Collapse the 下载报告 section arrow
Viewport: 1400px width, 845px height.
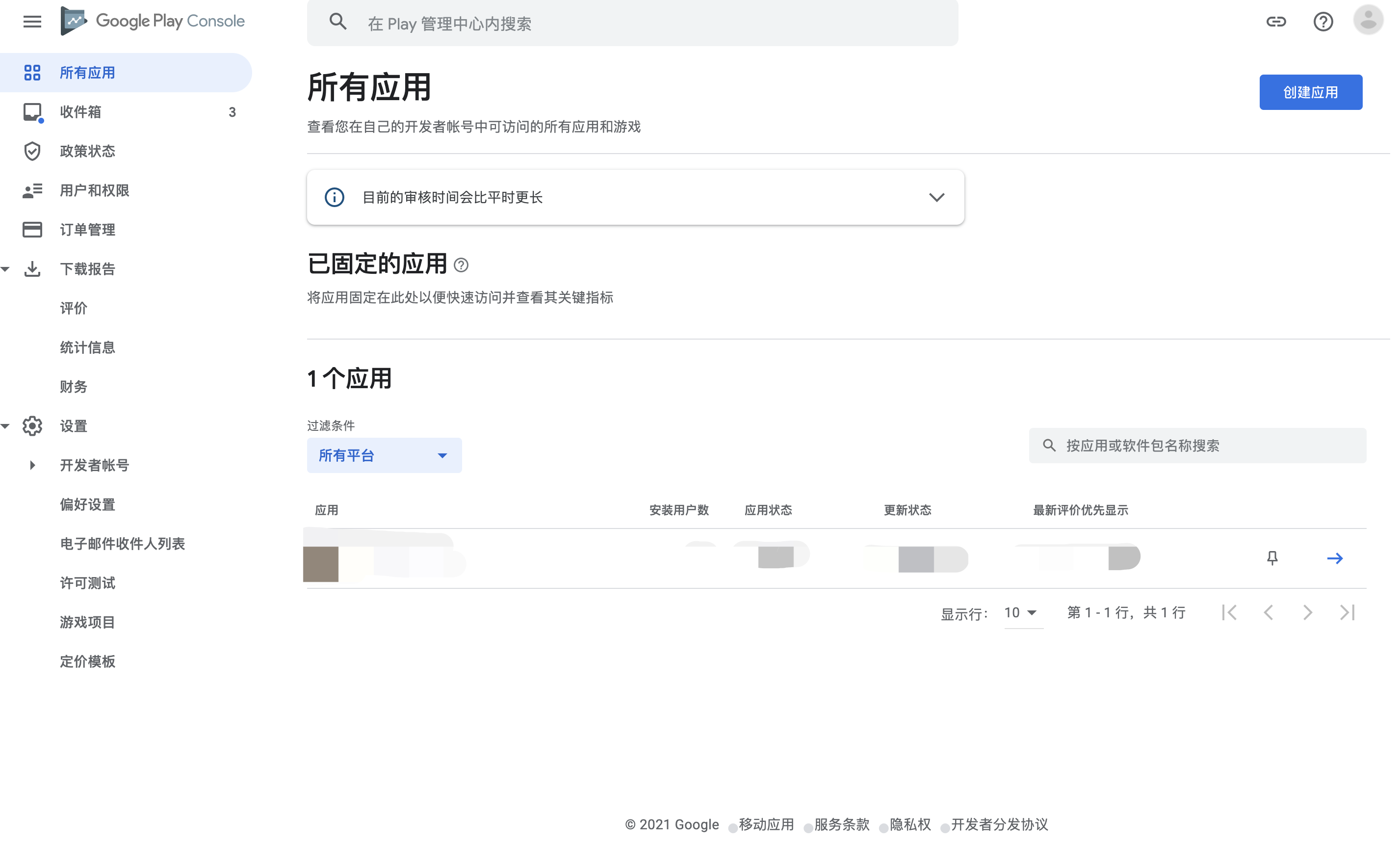click(5, 270)
